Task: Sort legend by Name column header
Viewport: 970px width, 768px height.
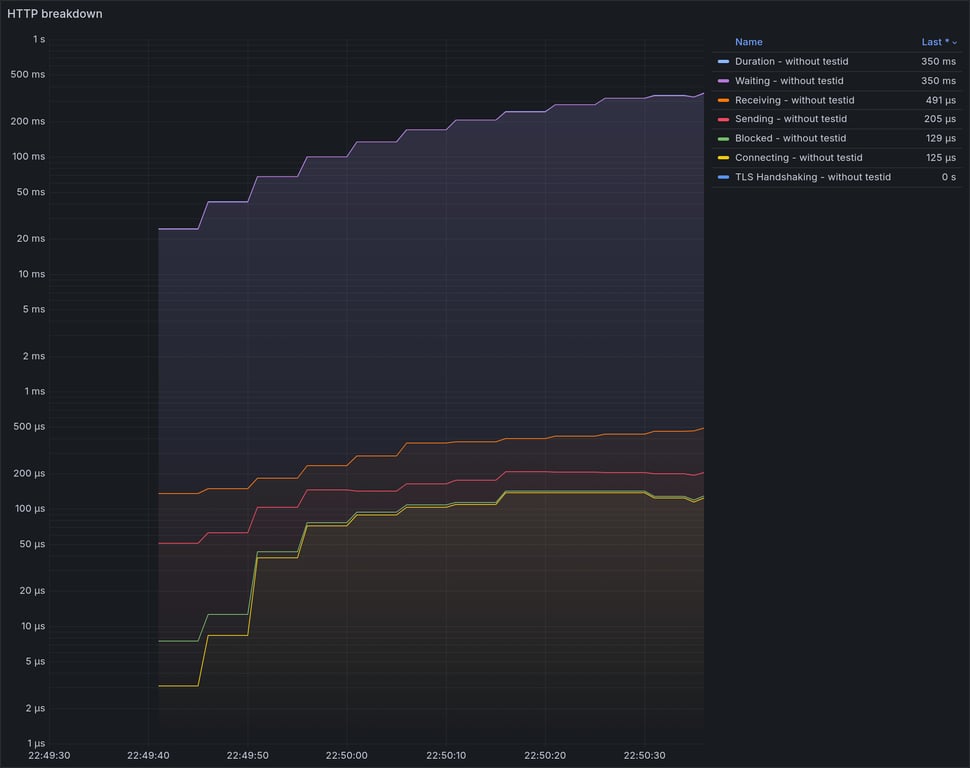Action: (x=749, y=42)
